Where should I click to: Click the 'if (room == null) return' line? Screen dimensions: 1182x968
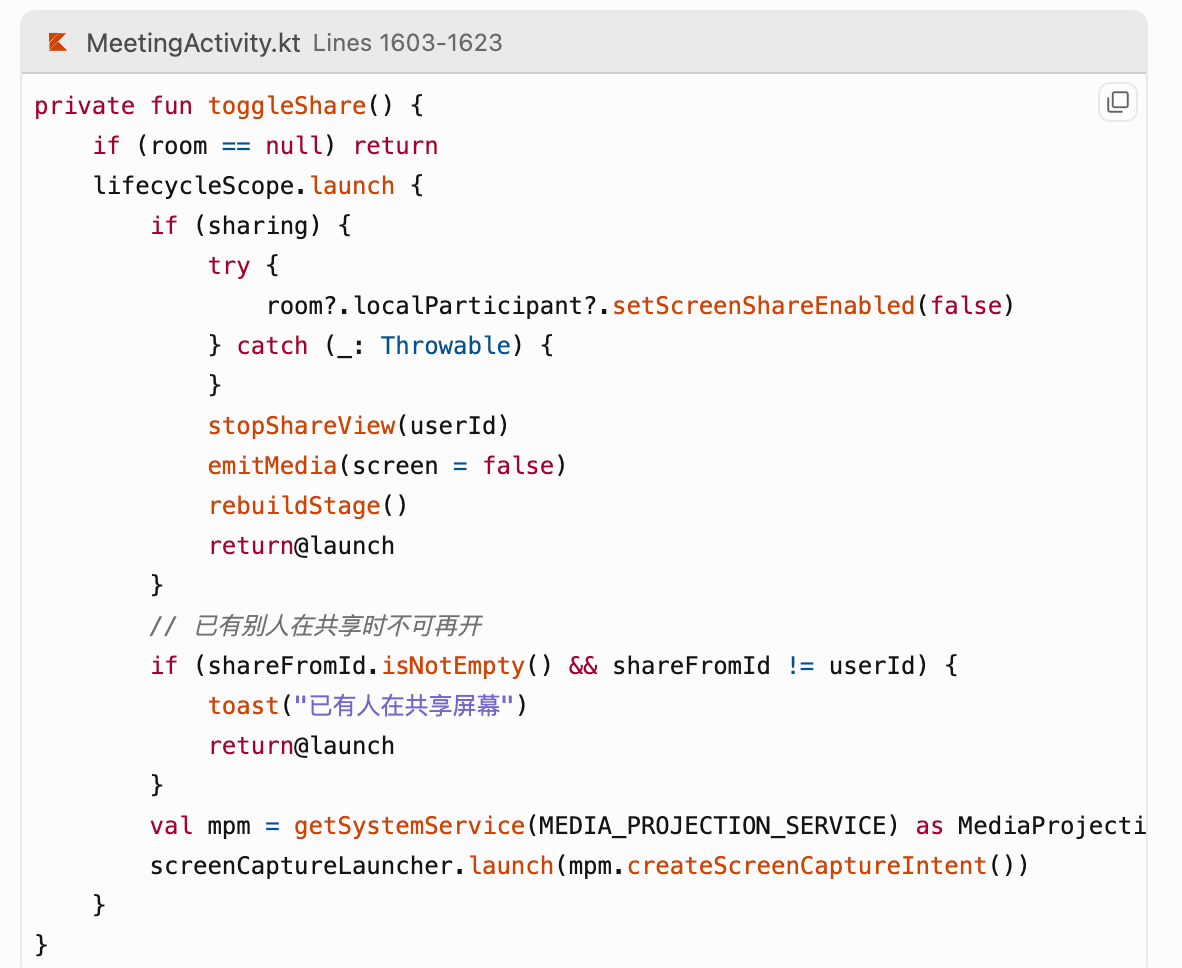click(265, 146)
